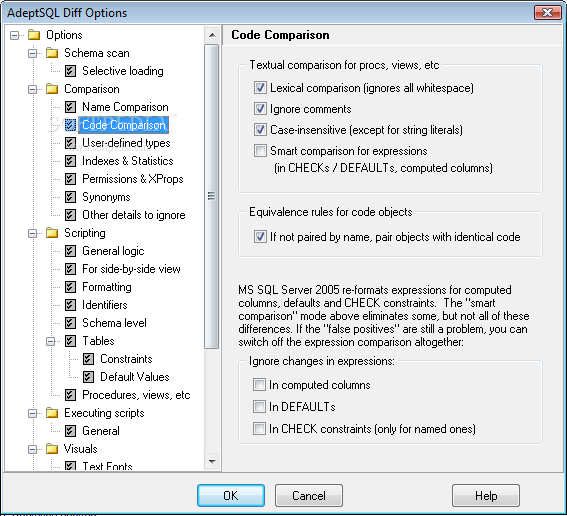Open Default Values options page
The image size is (567, 516).
(135, 377)
